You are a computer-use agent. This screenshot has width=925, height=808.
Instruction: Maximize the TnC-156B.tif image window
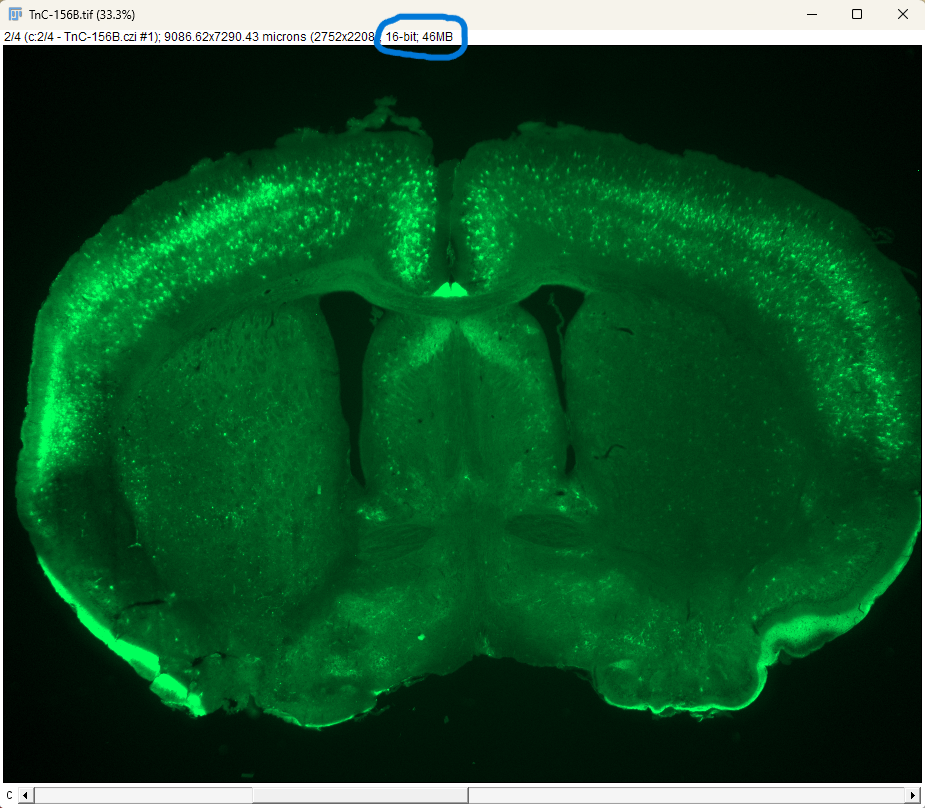(857, 14)
